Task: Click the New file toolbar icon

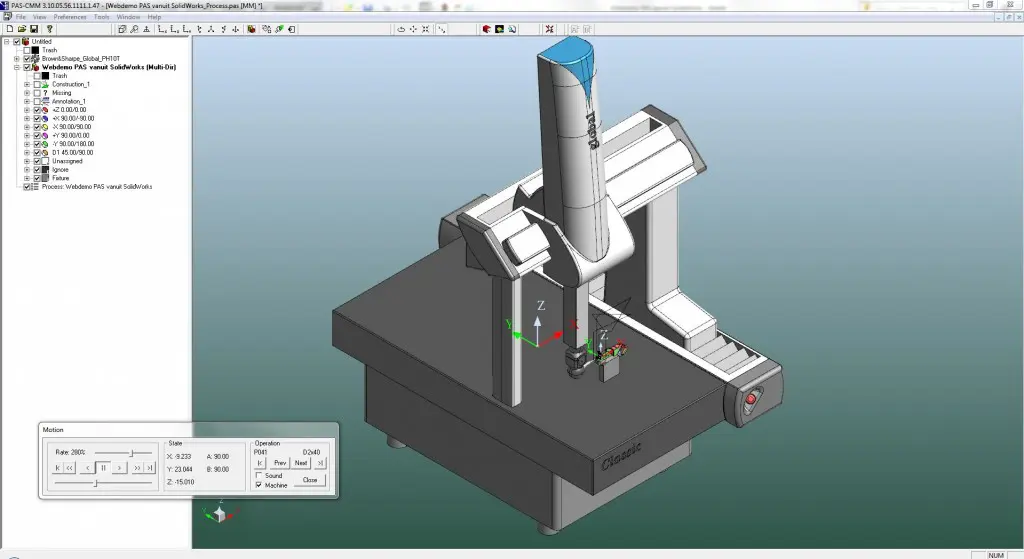Action: [10, 29]
